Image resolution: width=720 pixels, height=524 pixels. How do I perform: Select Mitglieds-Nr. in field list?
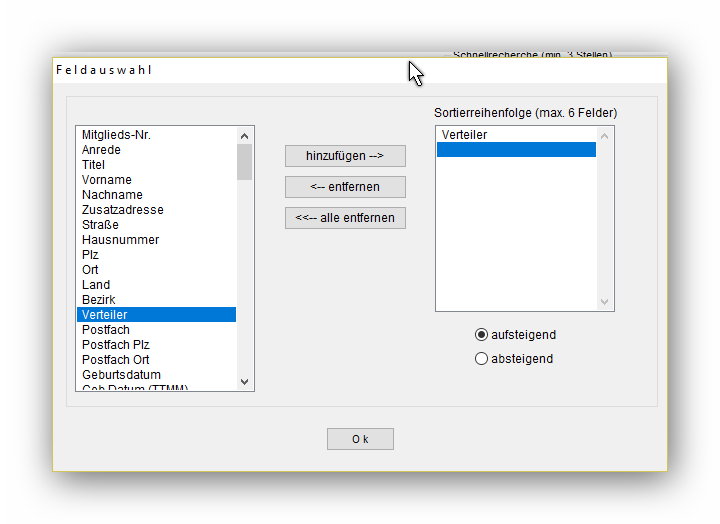tap(116, 135)
